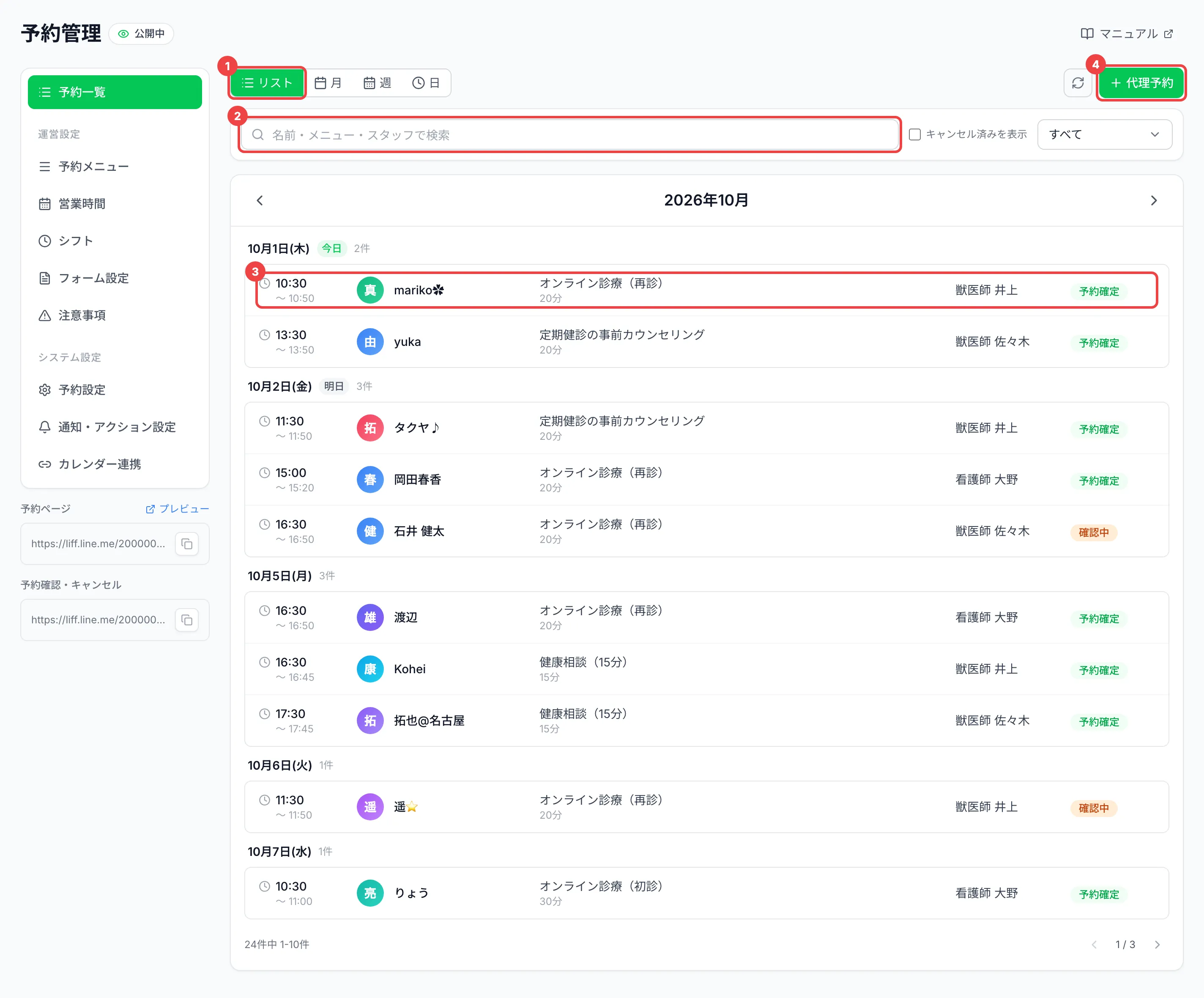The width and height of the screenshot is (1204, 998).
Task: Click the clock icon beside 17:30
Action: [264, 713]
